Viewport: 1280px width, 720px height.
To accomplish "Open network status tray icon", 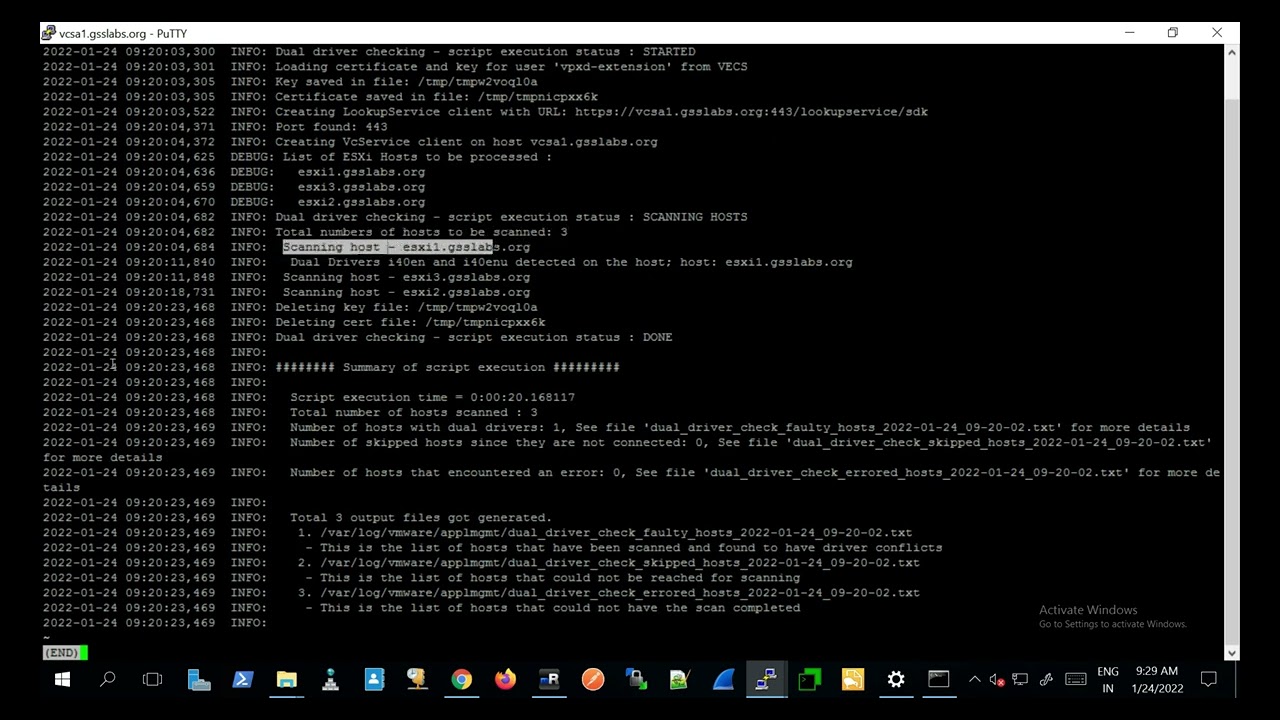I will click(1020, 680).
